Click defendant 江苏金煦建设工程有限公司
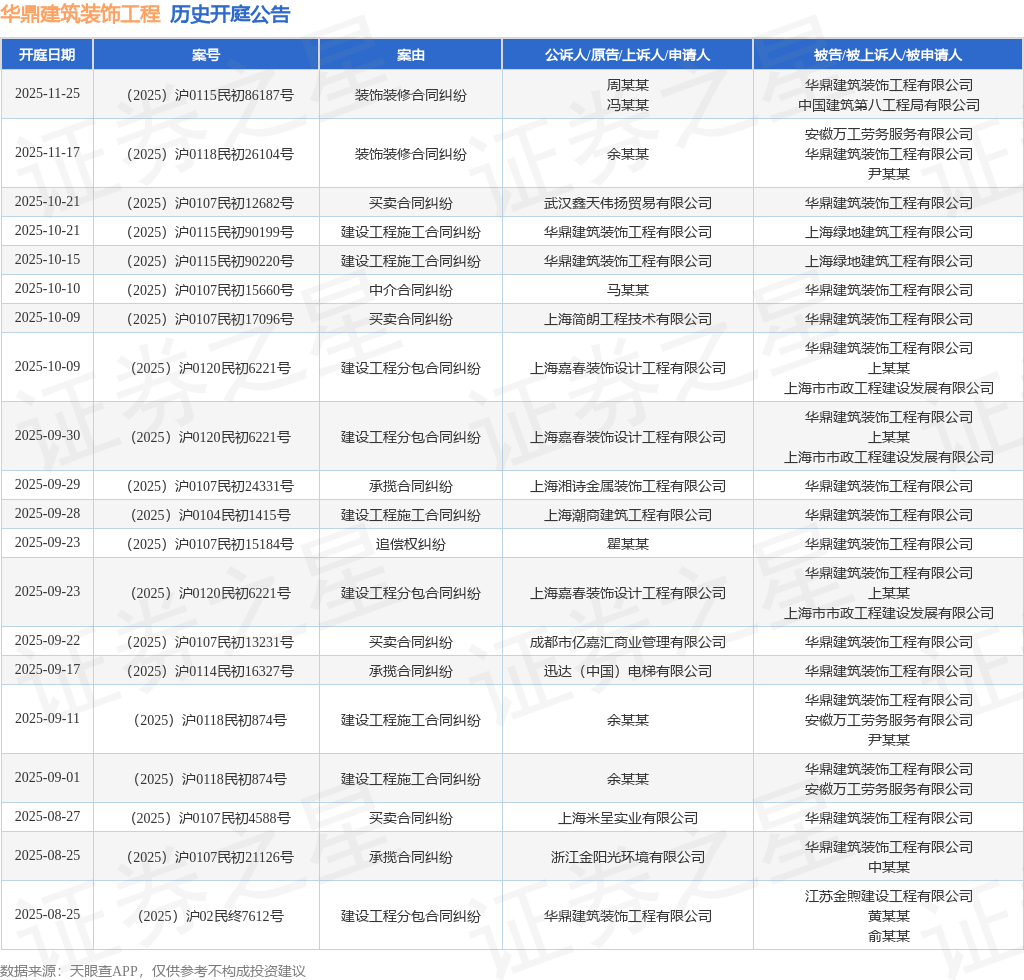The width and height of the screenshot is (1024, 980). pos(888,897)
